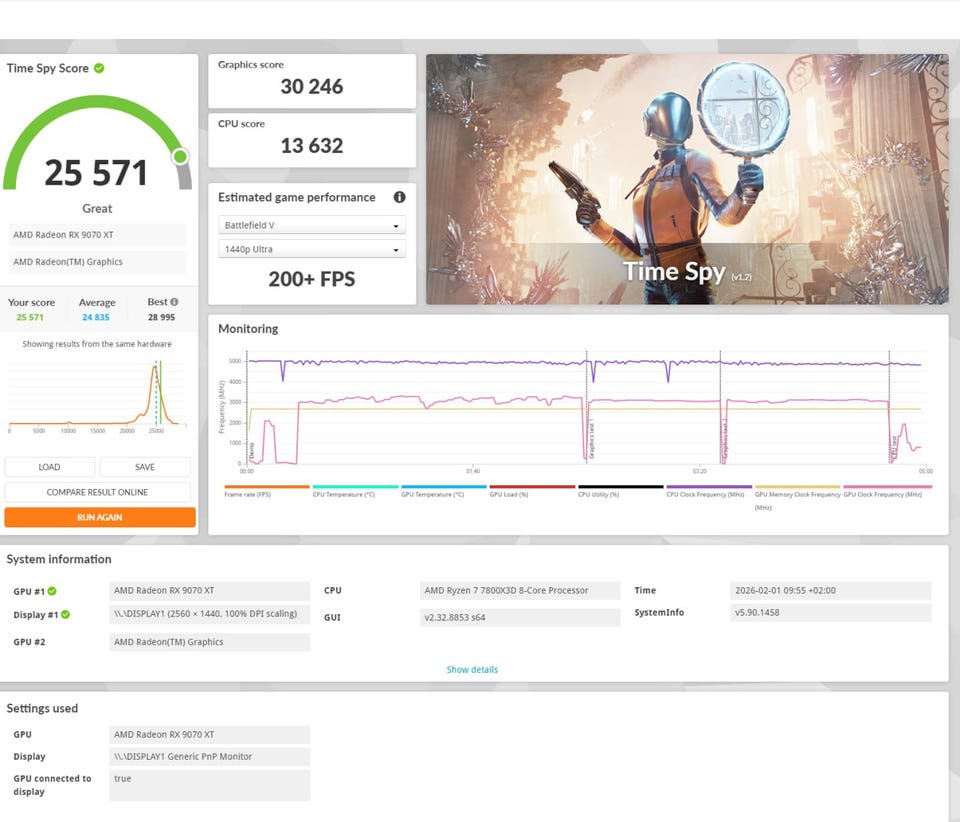This screenshot has width=960, height=822.
Task: Click the Show details link
Action: tap(472, 670)
